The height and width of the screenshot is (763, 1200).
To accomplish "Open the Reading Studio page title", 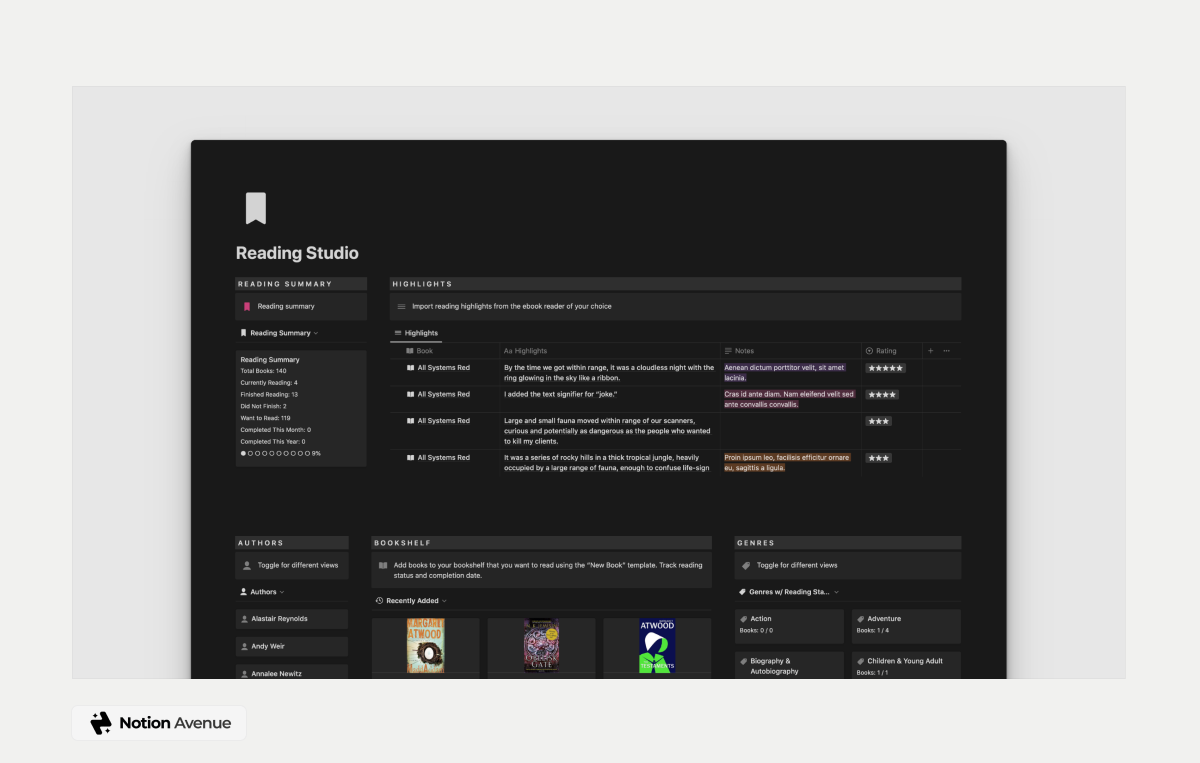I will [x=297, y=253].
